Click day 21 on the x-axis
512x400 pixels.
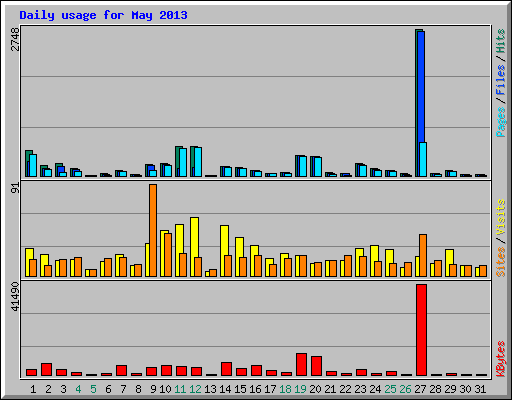330,389
